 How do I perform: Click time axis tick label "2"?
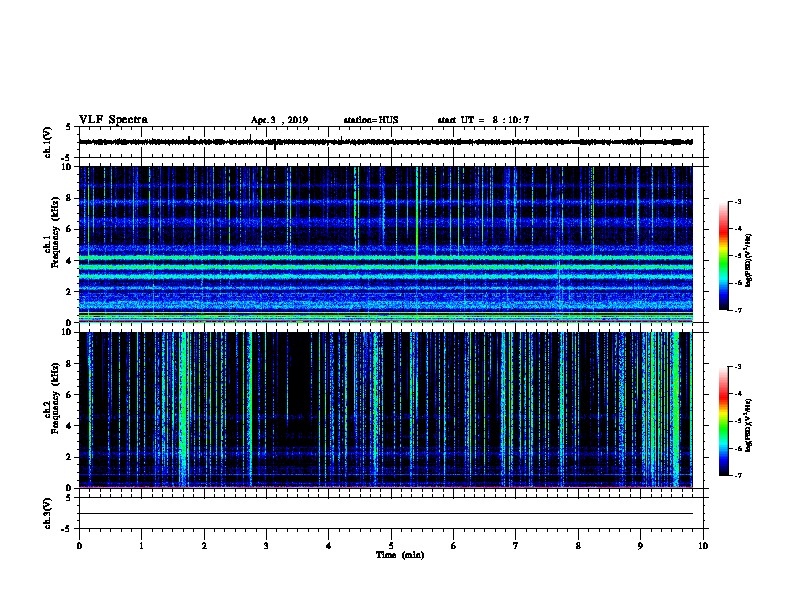tap(204, 546)
